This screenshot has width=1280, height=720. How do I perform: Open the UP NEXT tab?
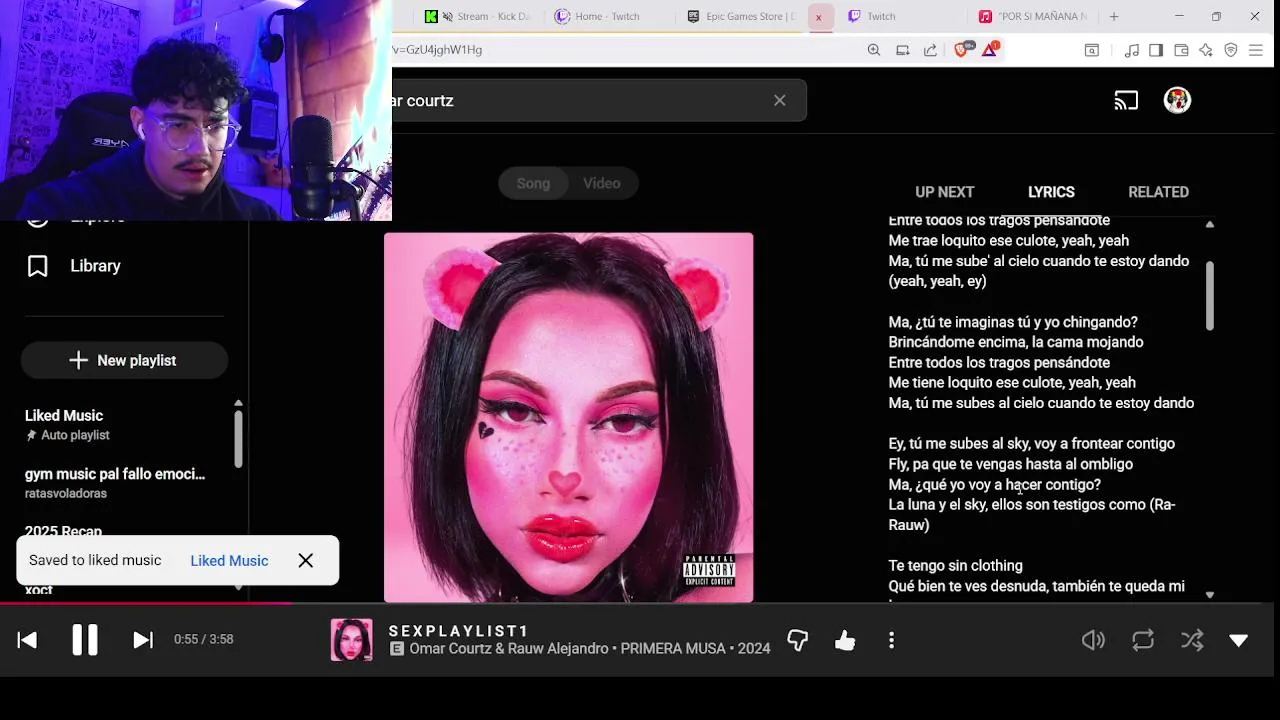[944, 192]
